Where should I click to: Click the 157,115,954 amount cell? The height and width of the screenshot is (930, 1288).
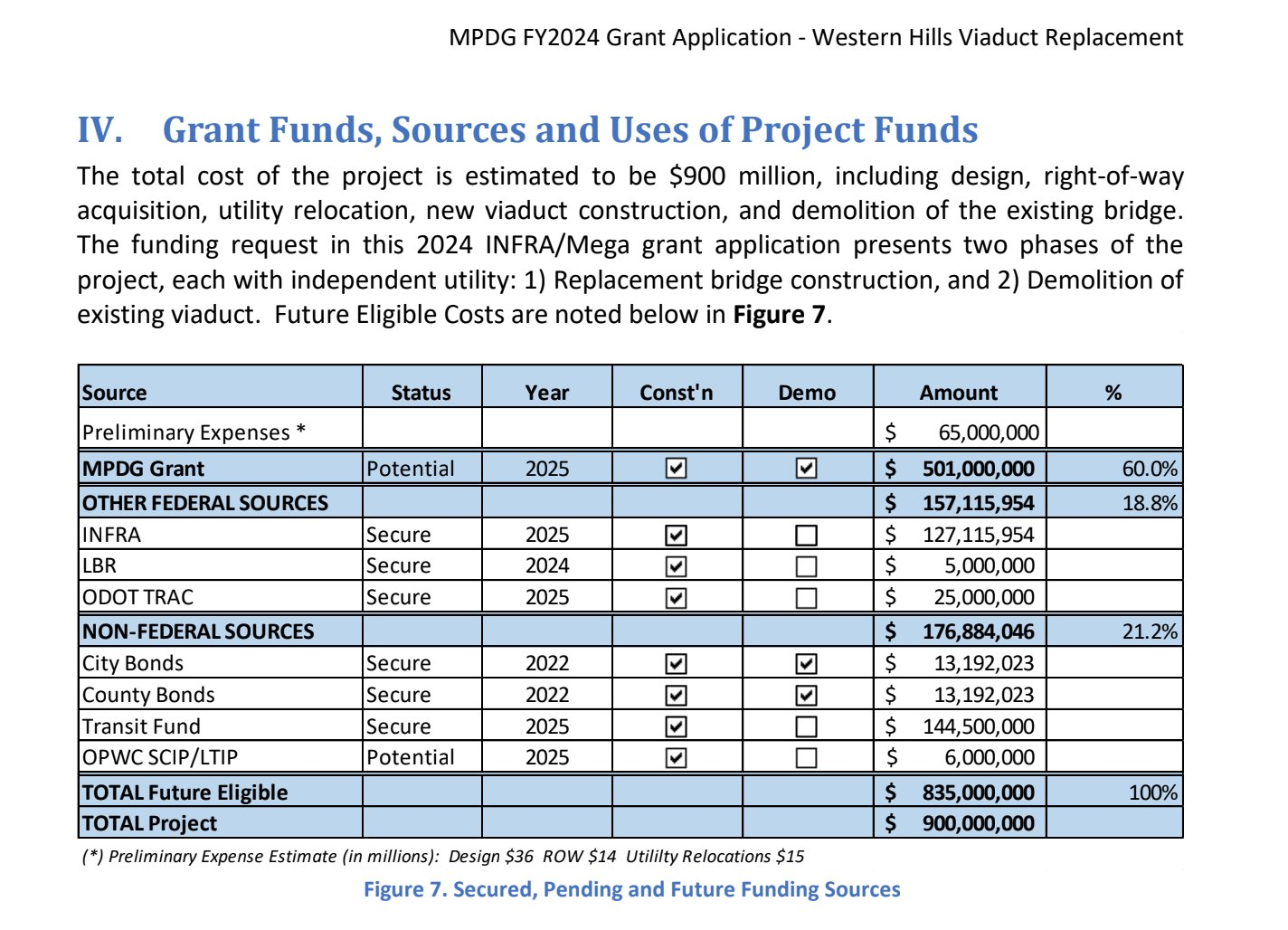960,503
